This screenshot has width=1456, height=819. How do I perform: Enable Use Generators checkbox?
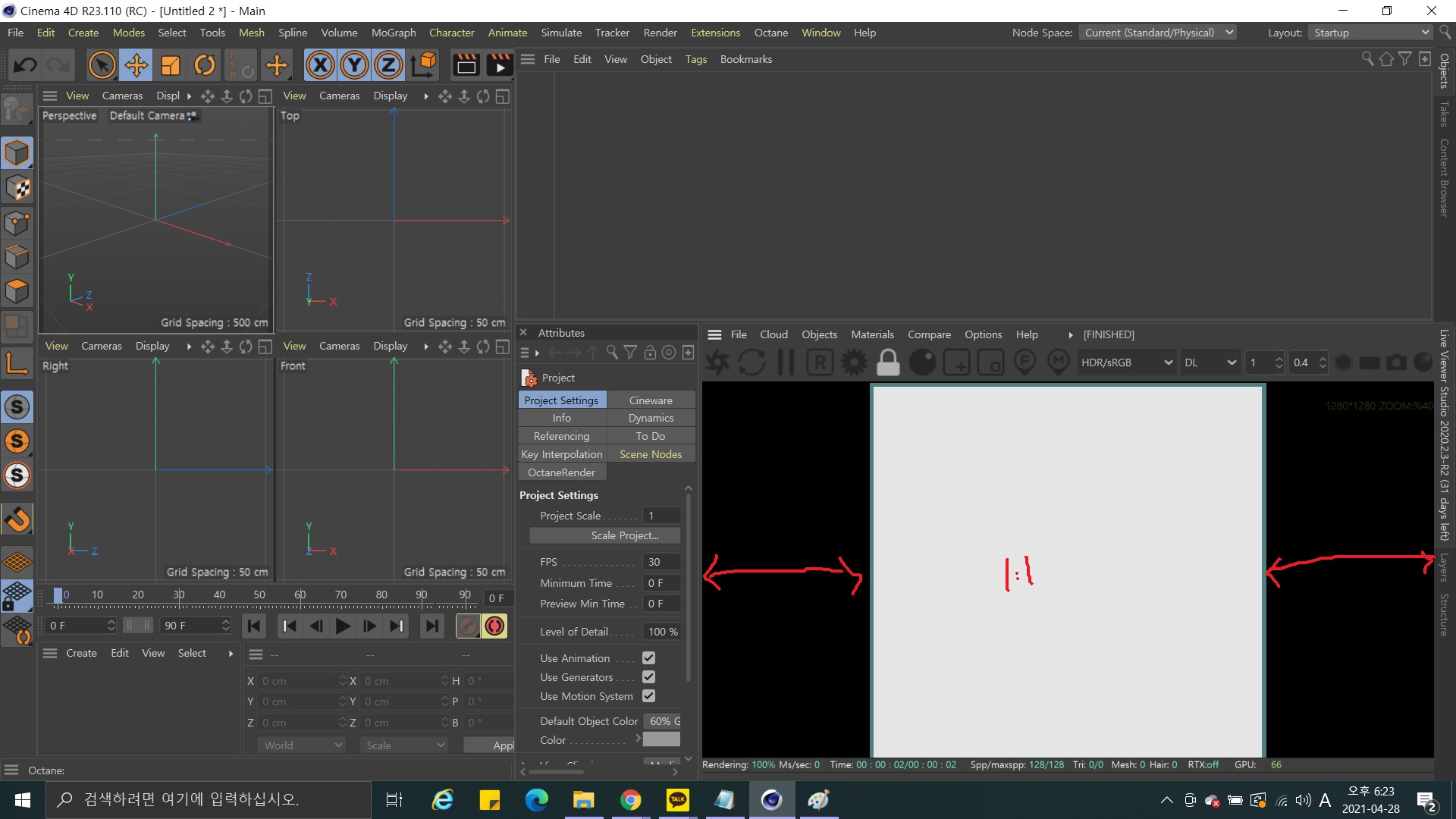click(x=648, y=677)
